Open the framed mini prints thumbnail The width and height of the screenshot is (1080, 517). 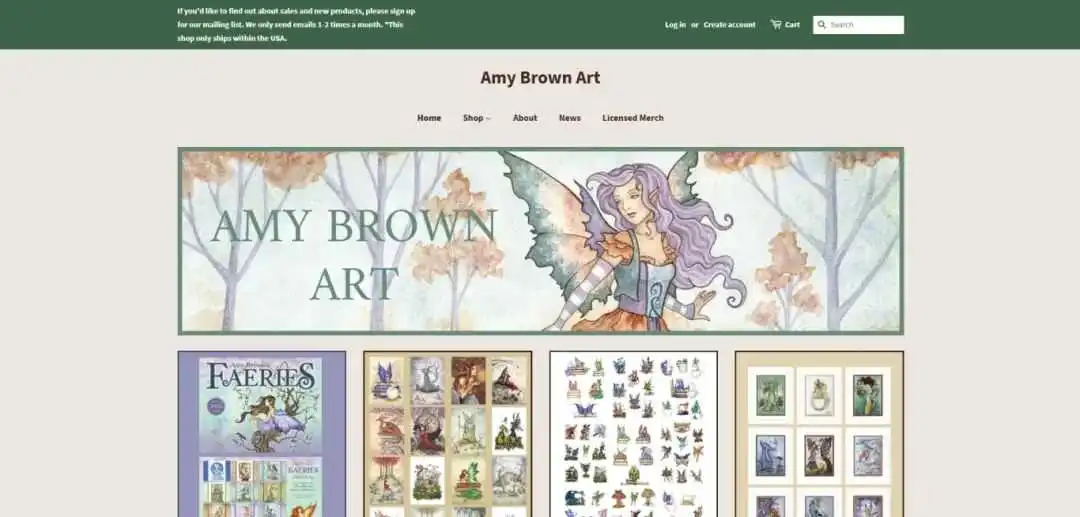click(820, 434)
